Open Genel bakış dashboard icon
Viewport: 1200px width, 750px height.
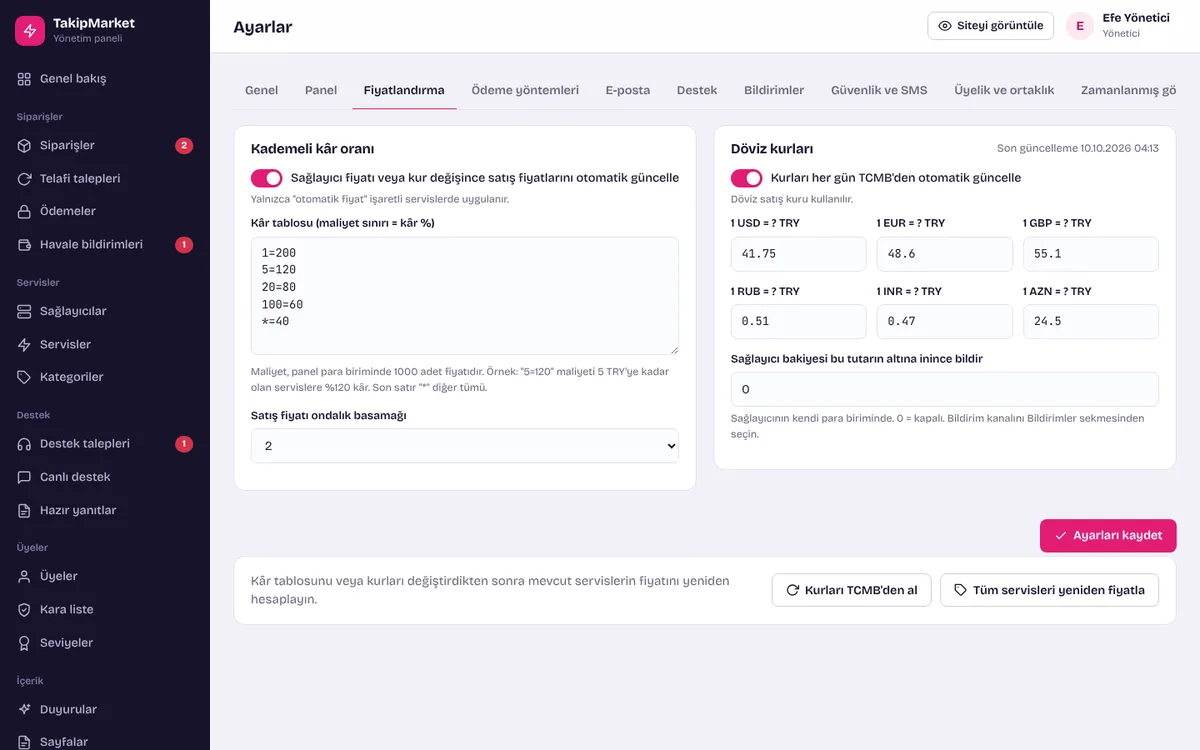25,79
